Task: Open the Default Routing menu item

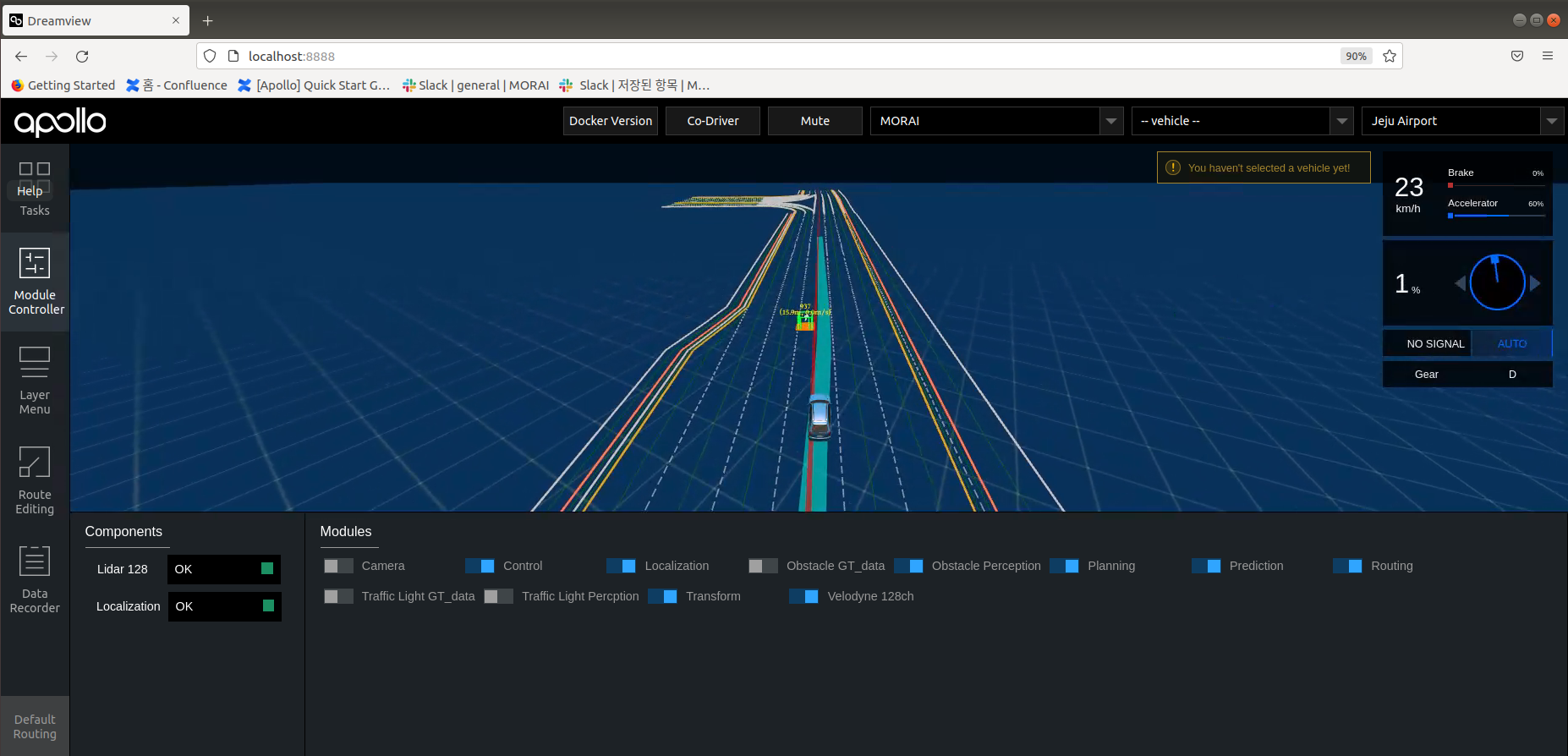Action: pos(35,726)
